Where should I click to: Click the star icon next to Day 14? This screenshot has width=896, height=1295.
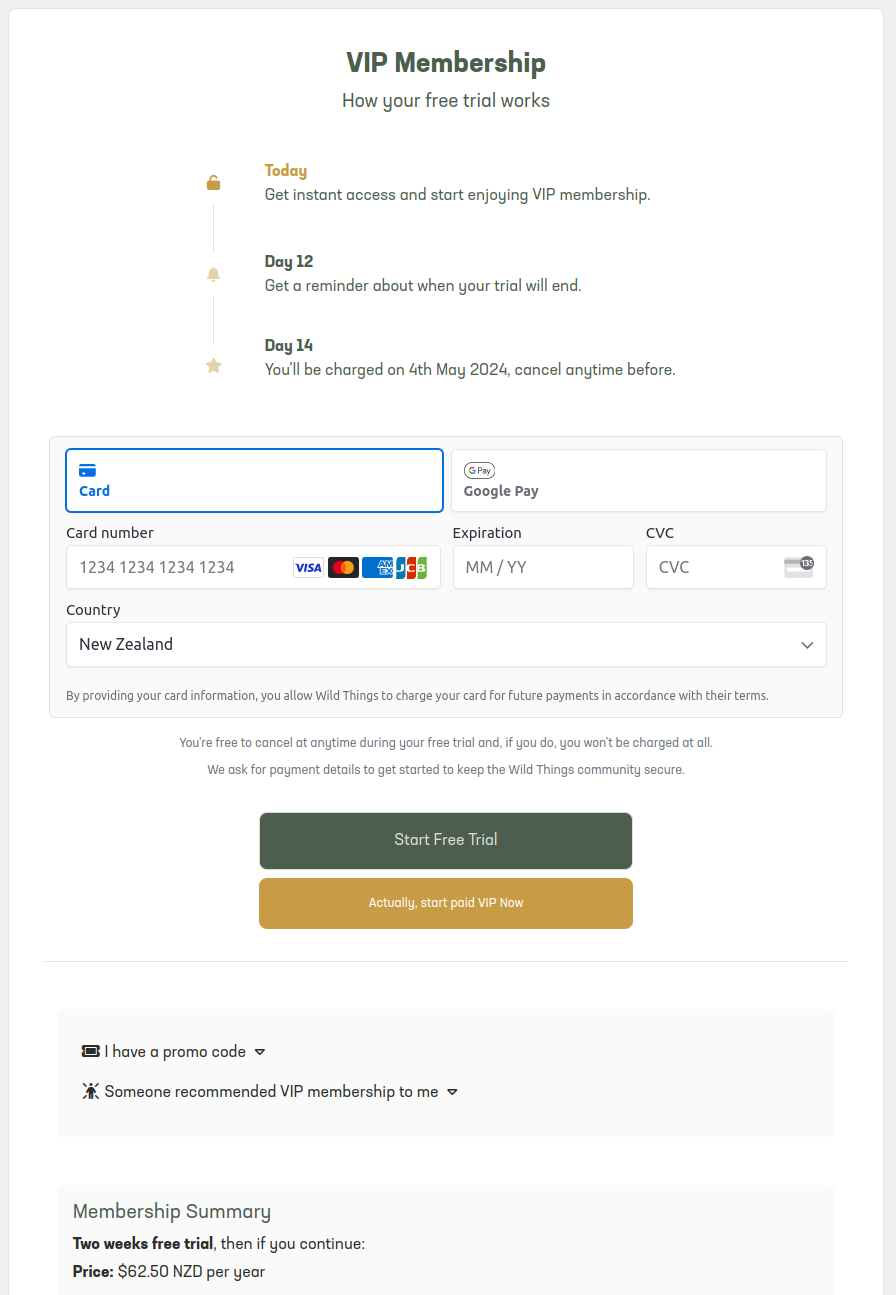[x=213, y=366]
